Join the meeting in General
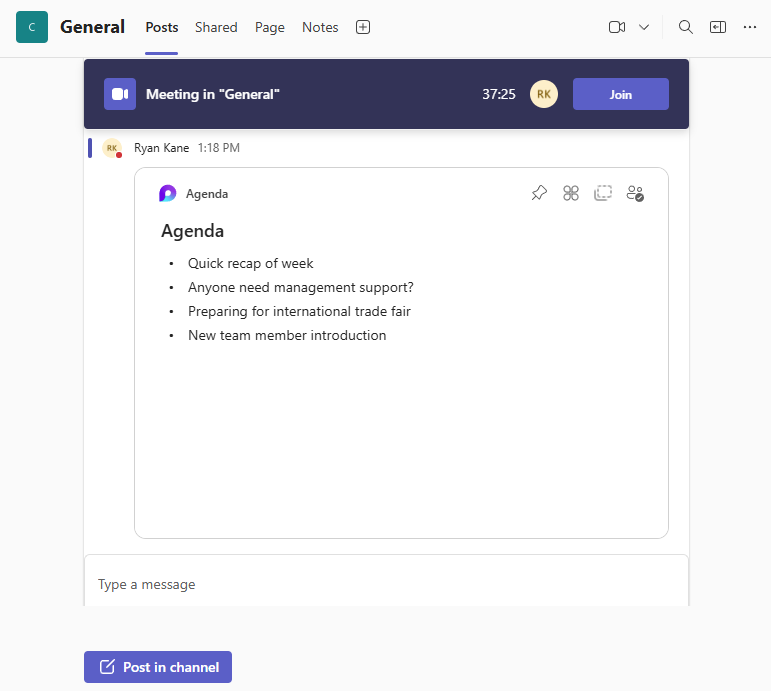This screenshot has width=771, height=691. pyautogui.click(x=621, y=94)
